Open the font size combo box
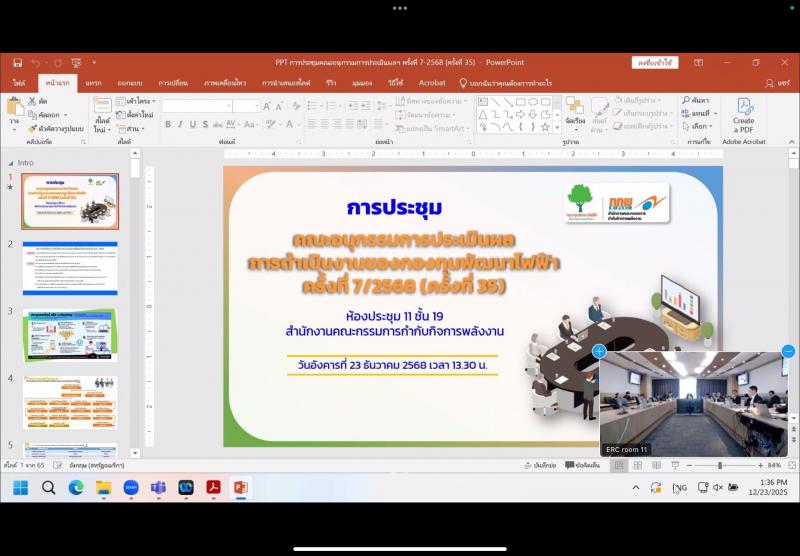The height and width of the screenshot is (556, 800). coord(246,106)
